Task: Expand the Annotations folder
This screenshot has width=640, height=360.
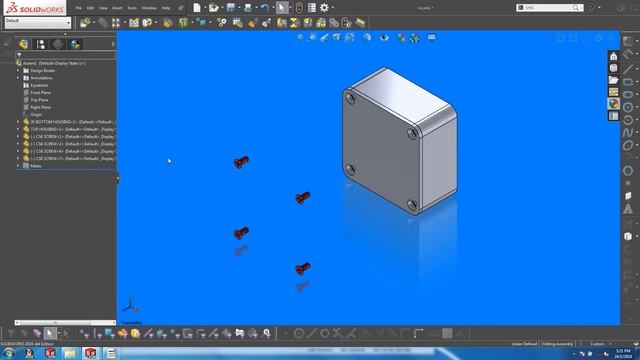Action: [18, 78]
